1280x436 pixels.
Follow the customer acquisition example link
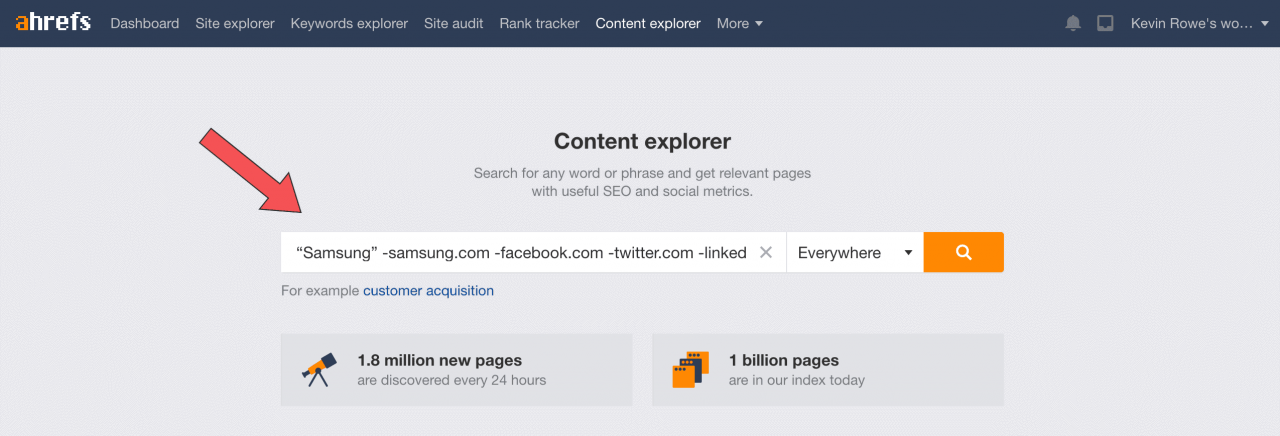[428, 291]
